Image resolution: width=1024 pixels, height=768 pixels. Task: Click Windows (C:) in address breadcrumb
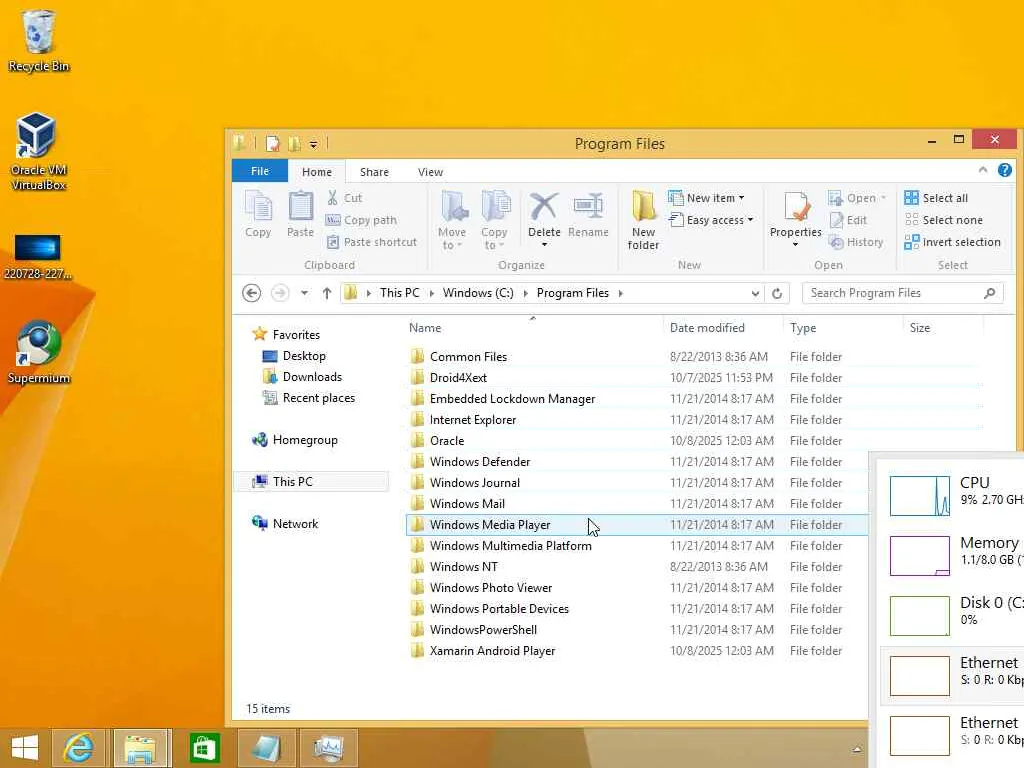tap(478, 293)
